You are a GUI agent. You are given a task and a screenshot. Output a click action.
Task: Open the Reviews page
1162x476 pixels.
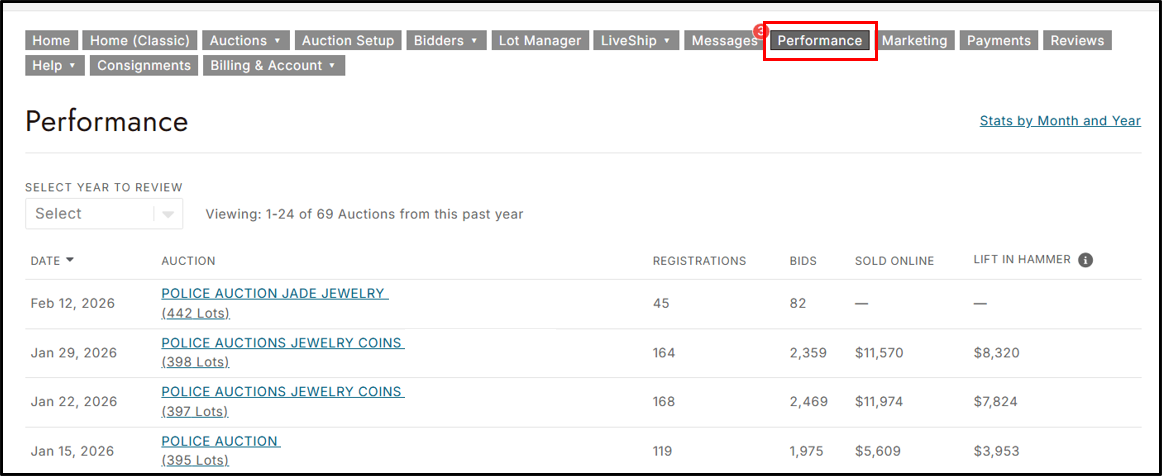1078,41
